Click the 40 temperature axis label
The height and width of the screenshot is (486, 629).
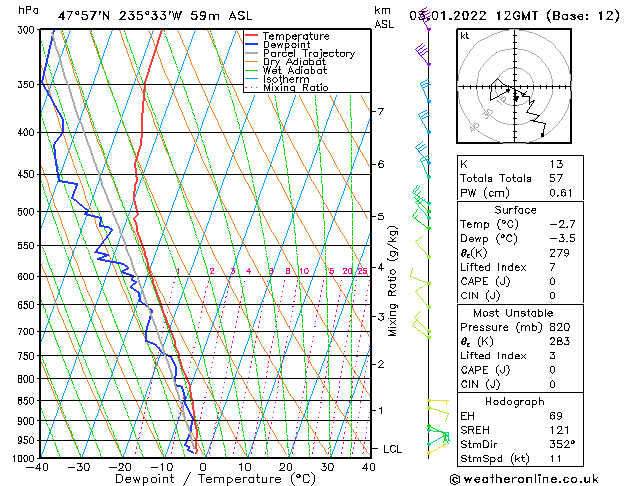[x=369, y=467]
